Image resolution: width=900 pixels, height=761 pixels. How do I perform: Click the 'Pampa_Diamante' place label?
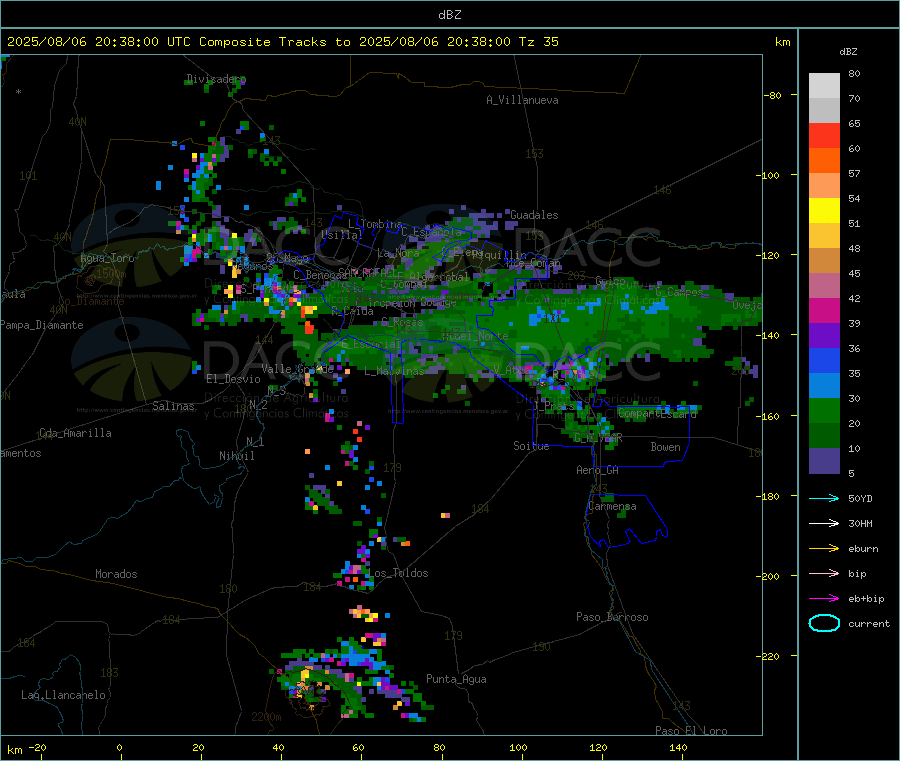[x=42, y=325]
